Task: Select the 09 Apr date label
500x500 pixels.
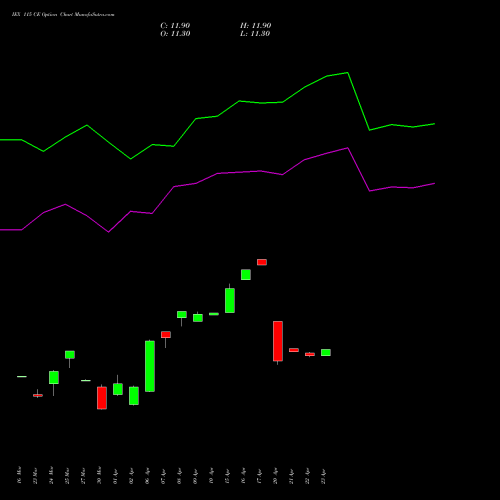Action: (x=195, y=476)
